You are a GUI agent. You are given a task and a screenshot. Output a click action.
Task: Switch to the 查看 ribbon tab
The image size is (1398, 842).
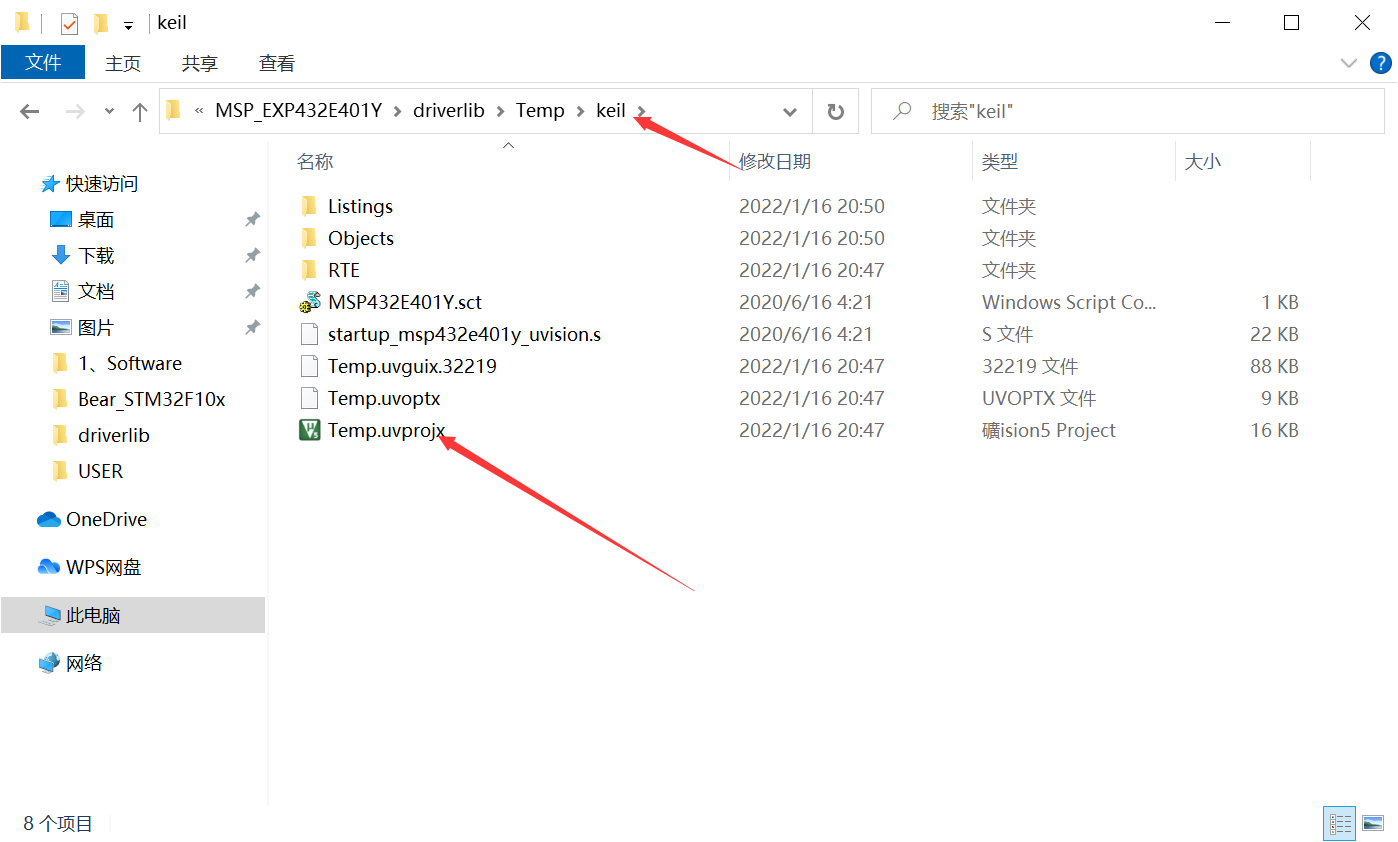click(x=276, y=62)
